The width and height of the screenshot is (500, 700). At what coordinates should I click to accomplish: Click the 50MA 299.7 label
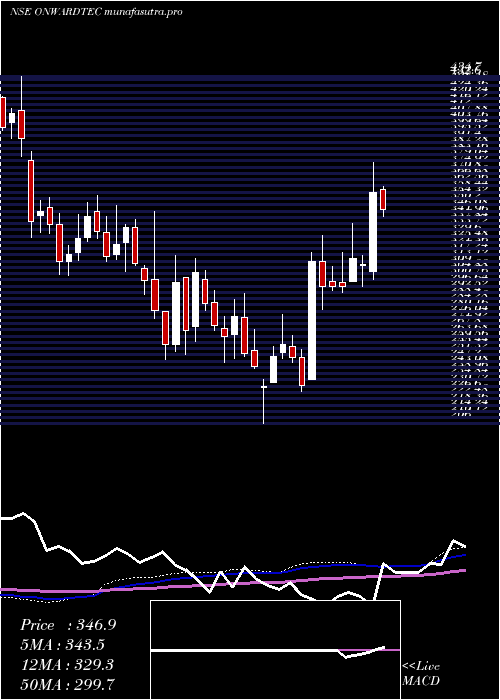(67, 685)
